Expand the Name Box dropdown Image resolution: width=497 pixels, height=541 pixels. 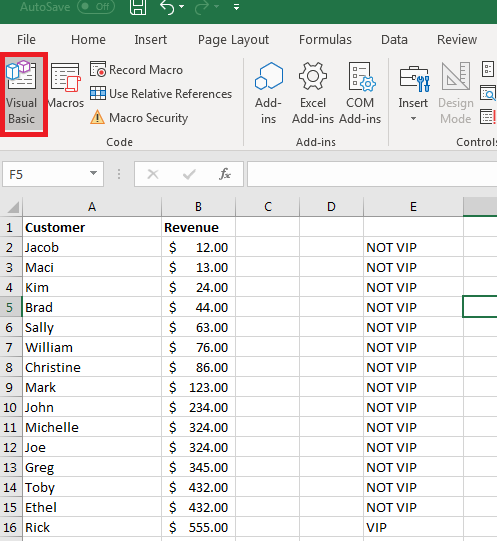click(93, 173)
